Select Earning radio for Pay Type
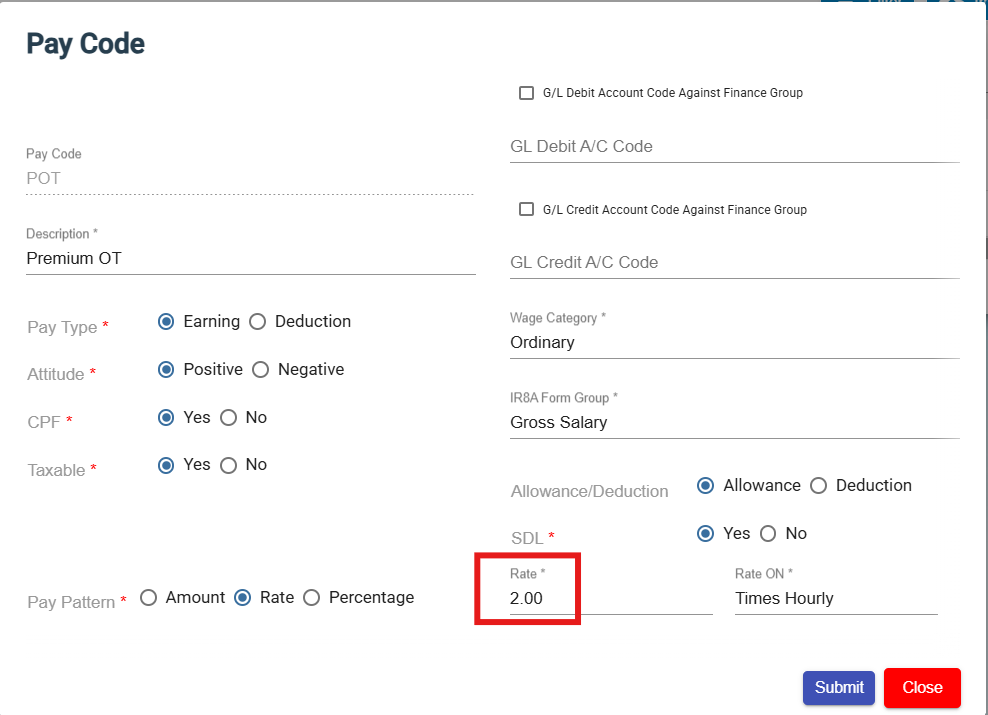The height and width of the screenshot is (715, 988). 167,322
